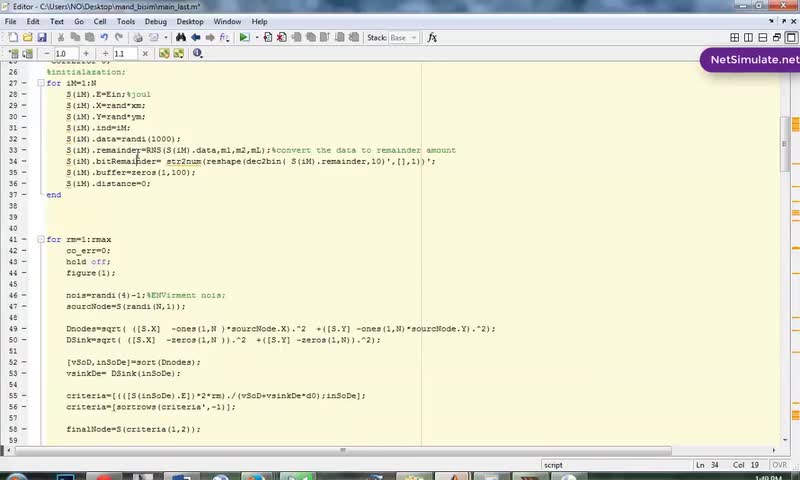Viewport: 800px width, 480px height.
Task: Click the vertical scrollbar thumb
Action: [x=784, y=144]
